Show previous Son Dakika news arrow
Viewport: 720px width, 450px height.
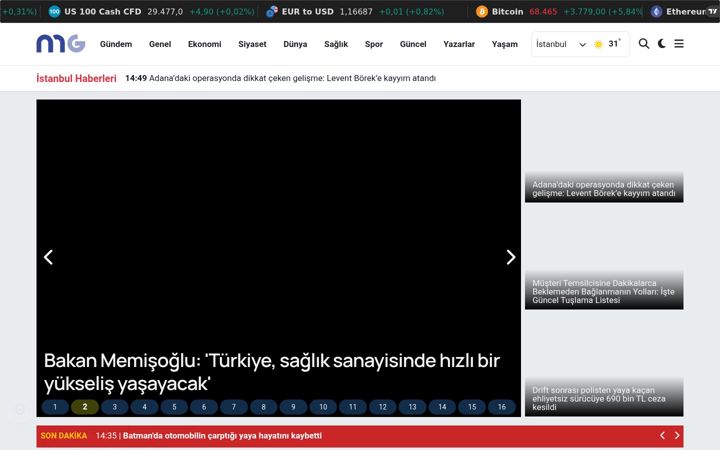(x=662, y=435)
